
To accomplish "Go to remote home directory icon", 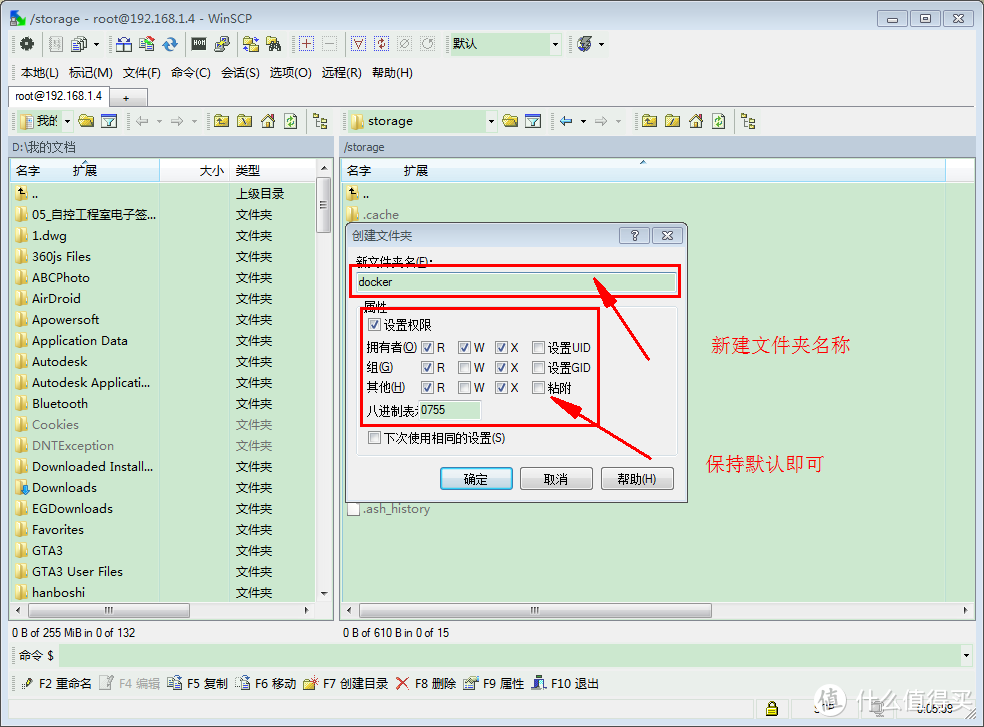I will [696, 121].
